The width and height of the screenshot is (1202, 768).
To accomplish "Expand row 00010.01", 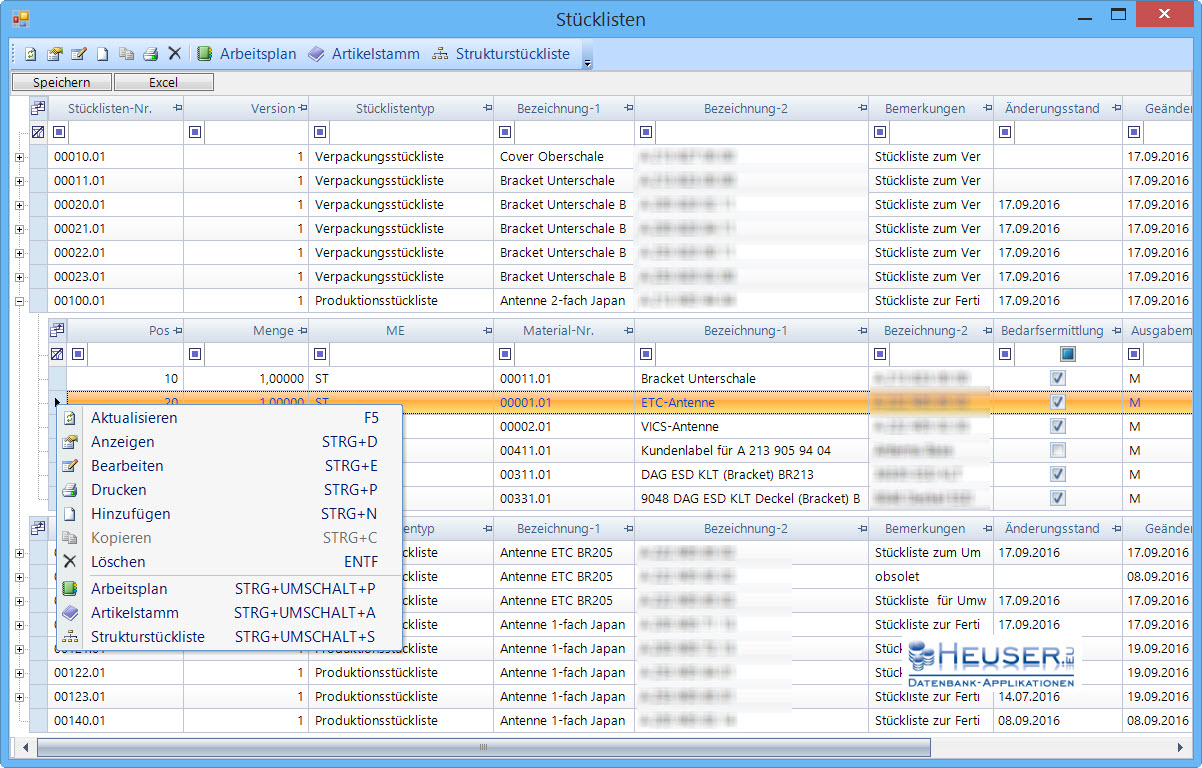I will (19, 157).
